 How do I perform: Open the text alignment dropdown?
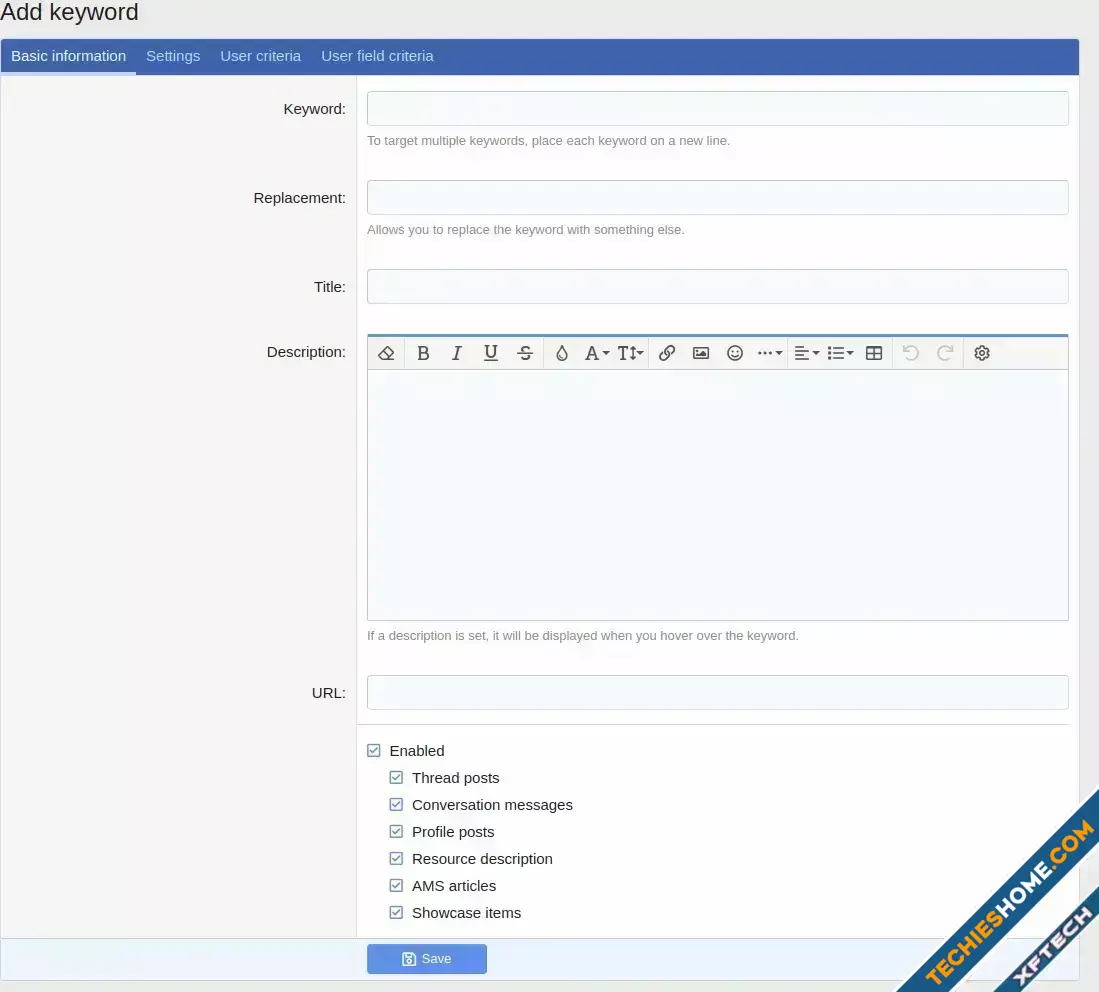807,353
